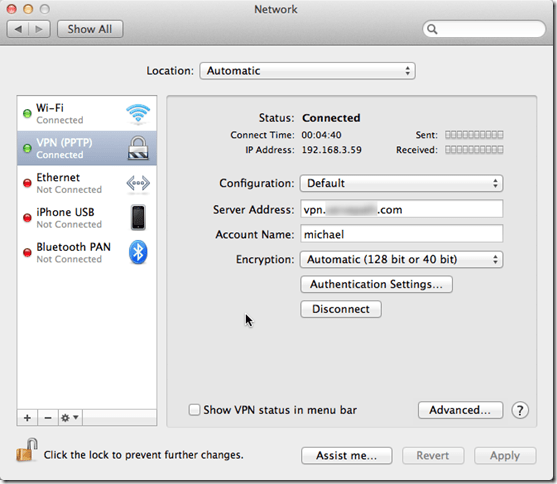Click the Apply button
This screenshot has height=484, width=557.
pyautogui.click(x=505, y=456)
